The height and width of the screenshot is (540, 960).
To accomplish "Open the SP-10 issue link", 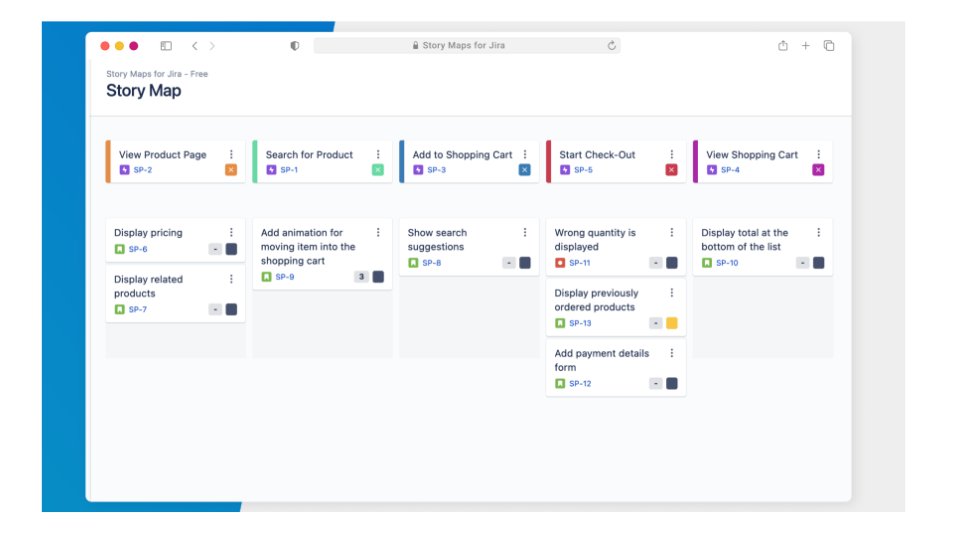I will pyautogui.click(x=727, y=263).
